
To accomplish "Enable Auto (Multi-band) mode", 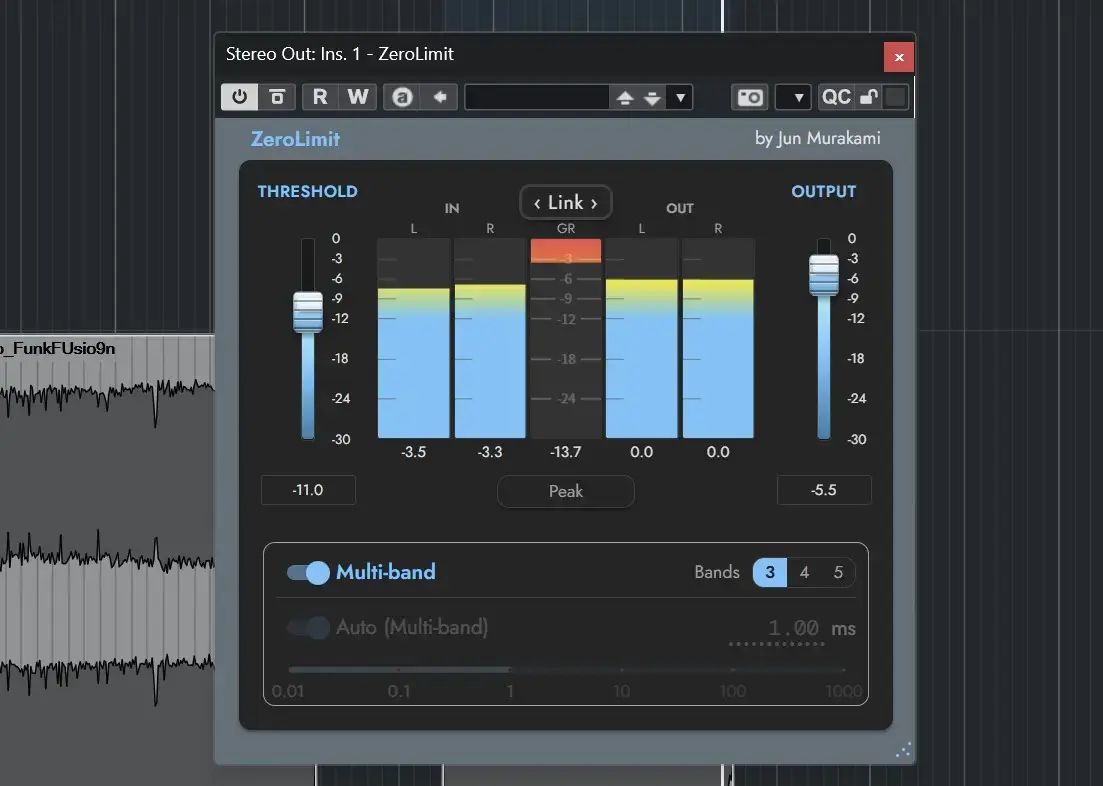I will pyautogui.click(x=308, y=627).
